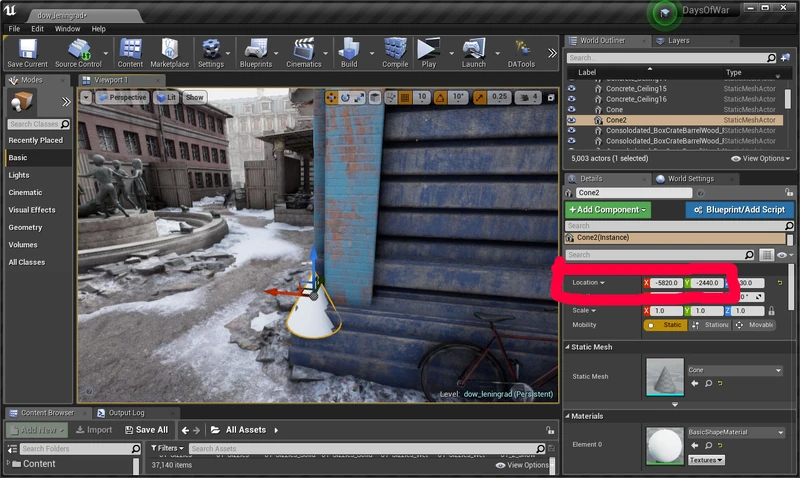
Task: Expand the Textures dropdown under Materials
Action: (x=706, y=460)
